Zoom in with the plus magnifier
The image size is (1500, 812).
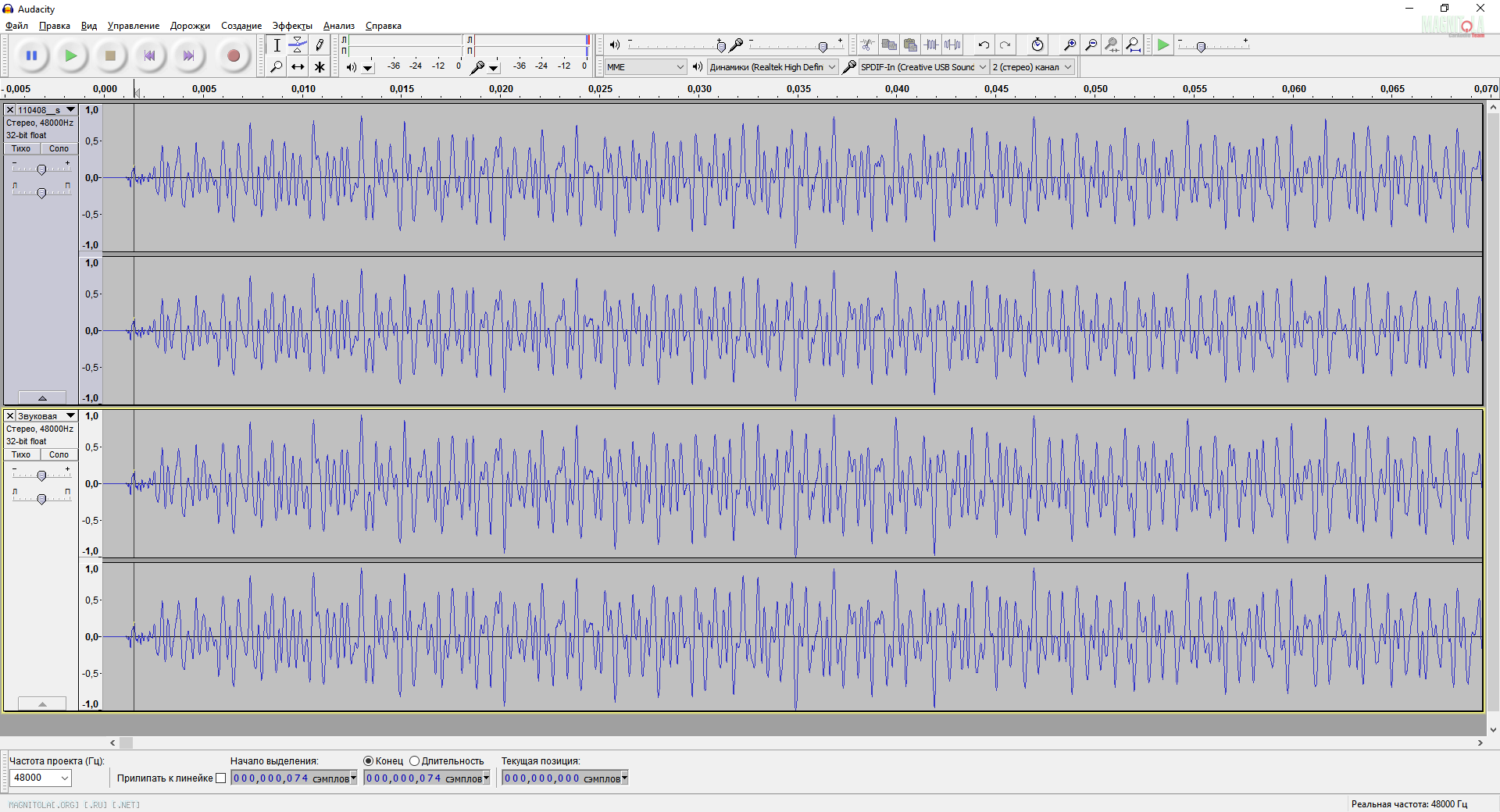(1070, 45)
